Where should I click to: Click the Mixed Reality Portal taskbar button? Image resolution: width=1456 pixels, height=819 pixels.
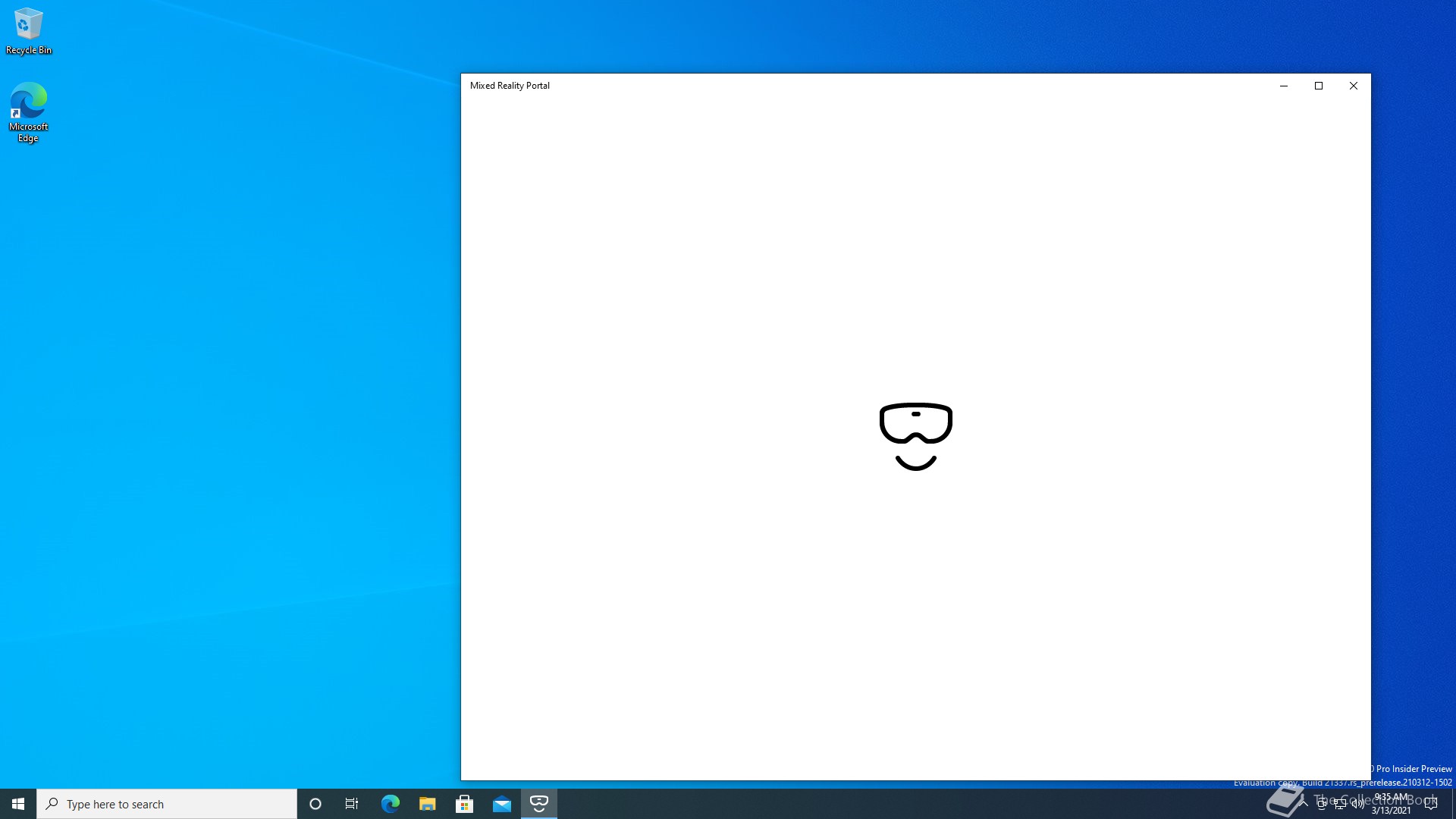click(x=539, y=804)
